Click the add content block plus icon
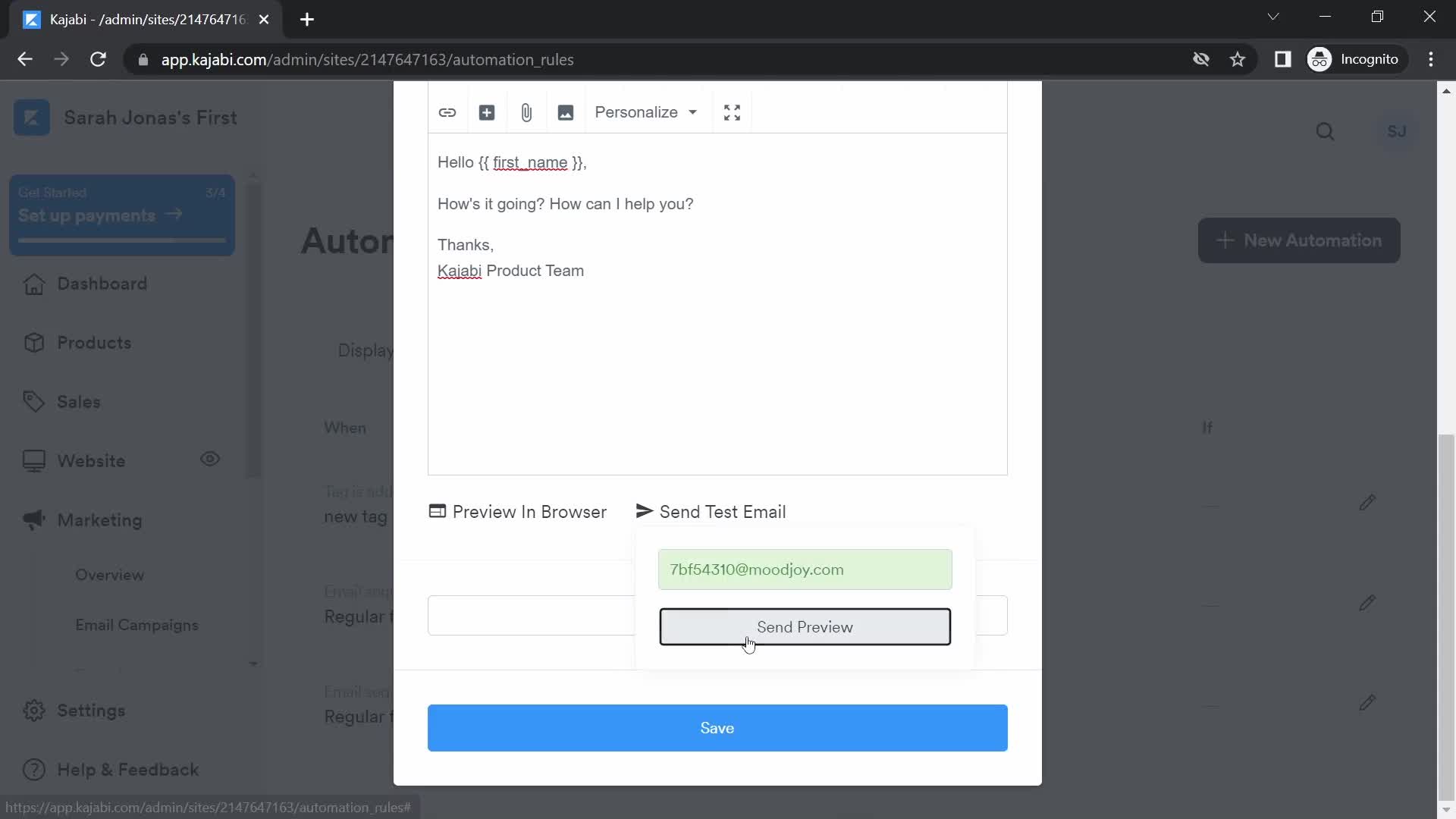 coord(487,112)
